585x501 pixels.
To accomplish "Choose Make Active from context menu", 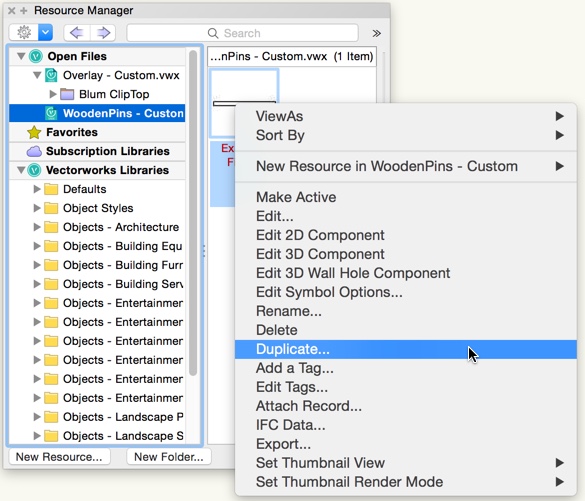I will (406, 197).
